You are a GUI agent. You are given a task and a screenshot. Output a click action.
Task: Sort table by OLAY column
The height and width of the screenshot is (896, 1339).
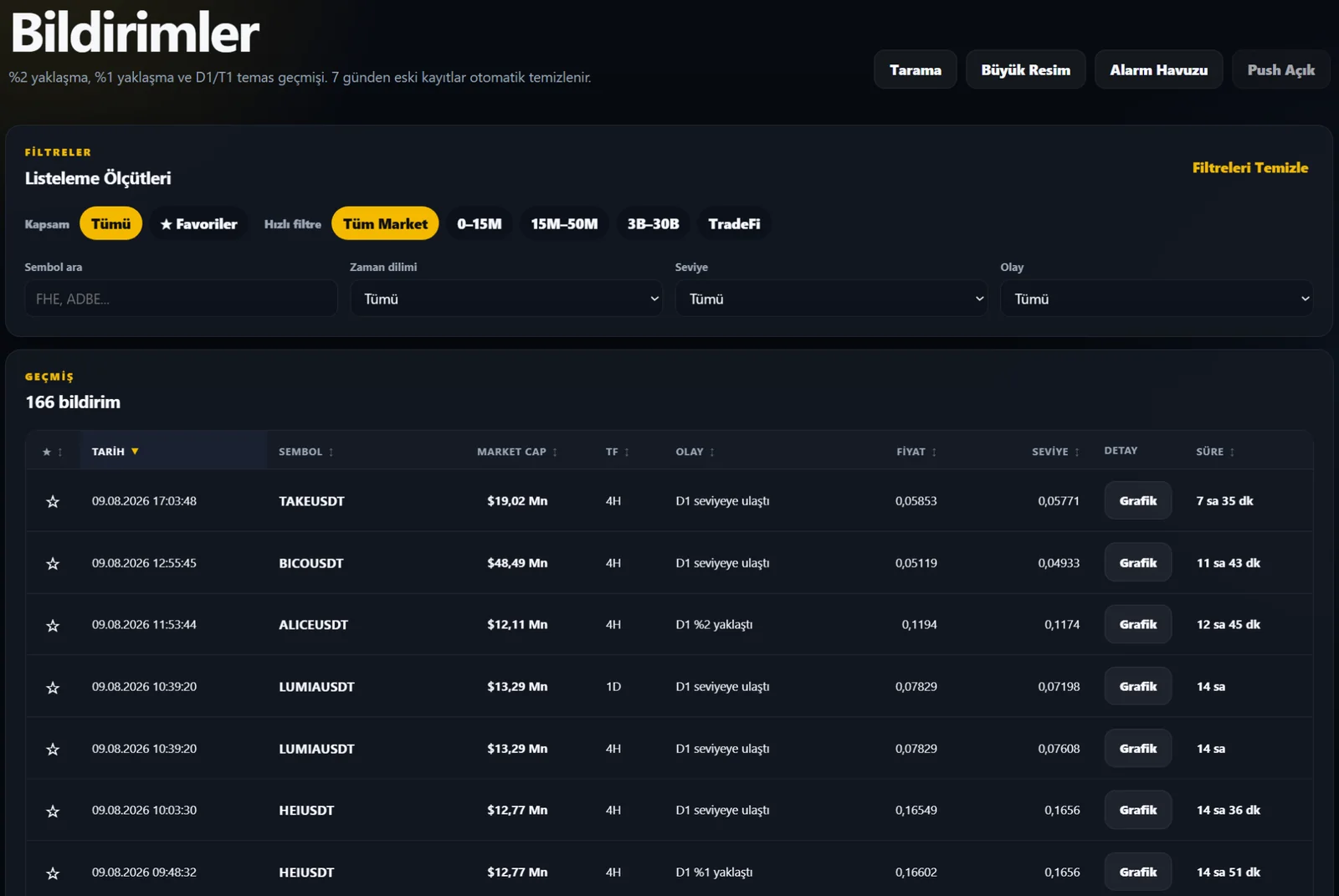(x=695, y=452)
